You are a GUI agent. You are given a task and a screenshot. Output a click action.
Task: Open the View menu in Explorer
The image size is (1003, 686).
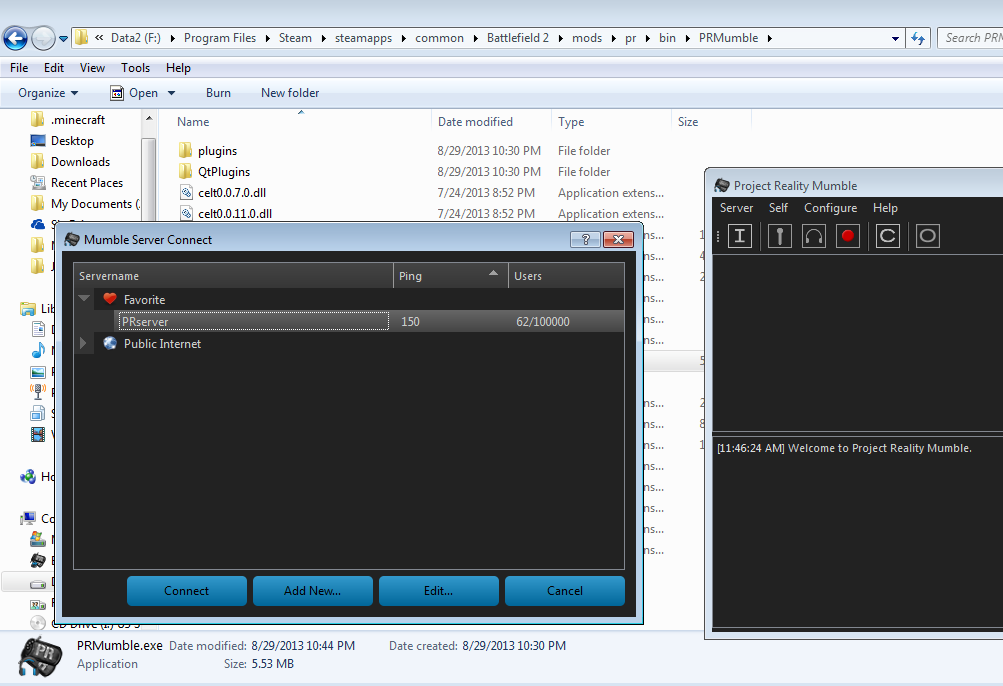92,68
